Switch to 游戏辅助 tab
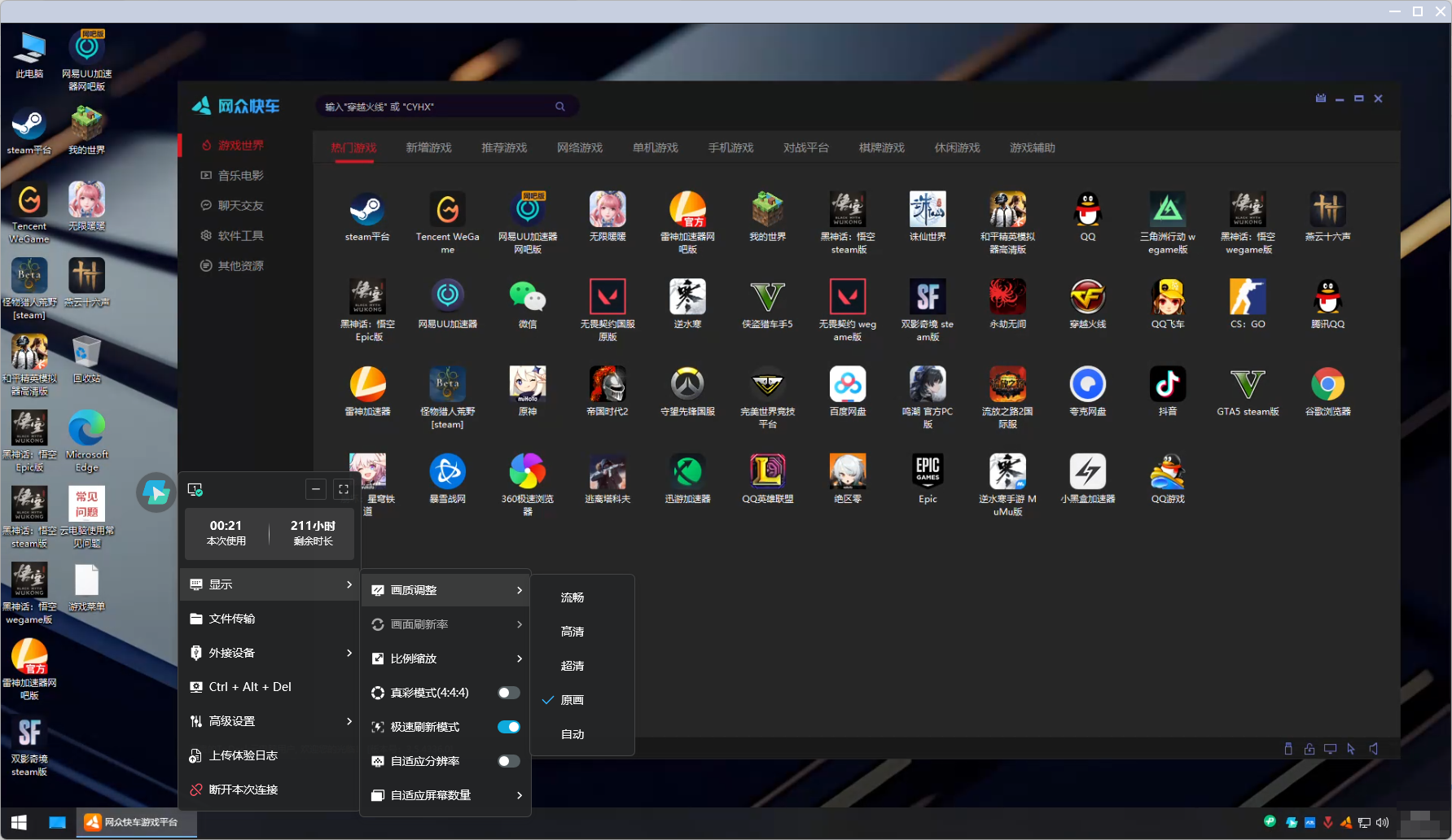 (1033, 147)
